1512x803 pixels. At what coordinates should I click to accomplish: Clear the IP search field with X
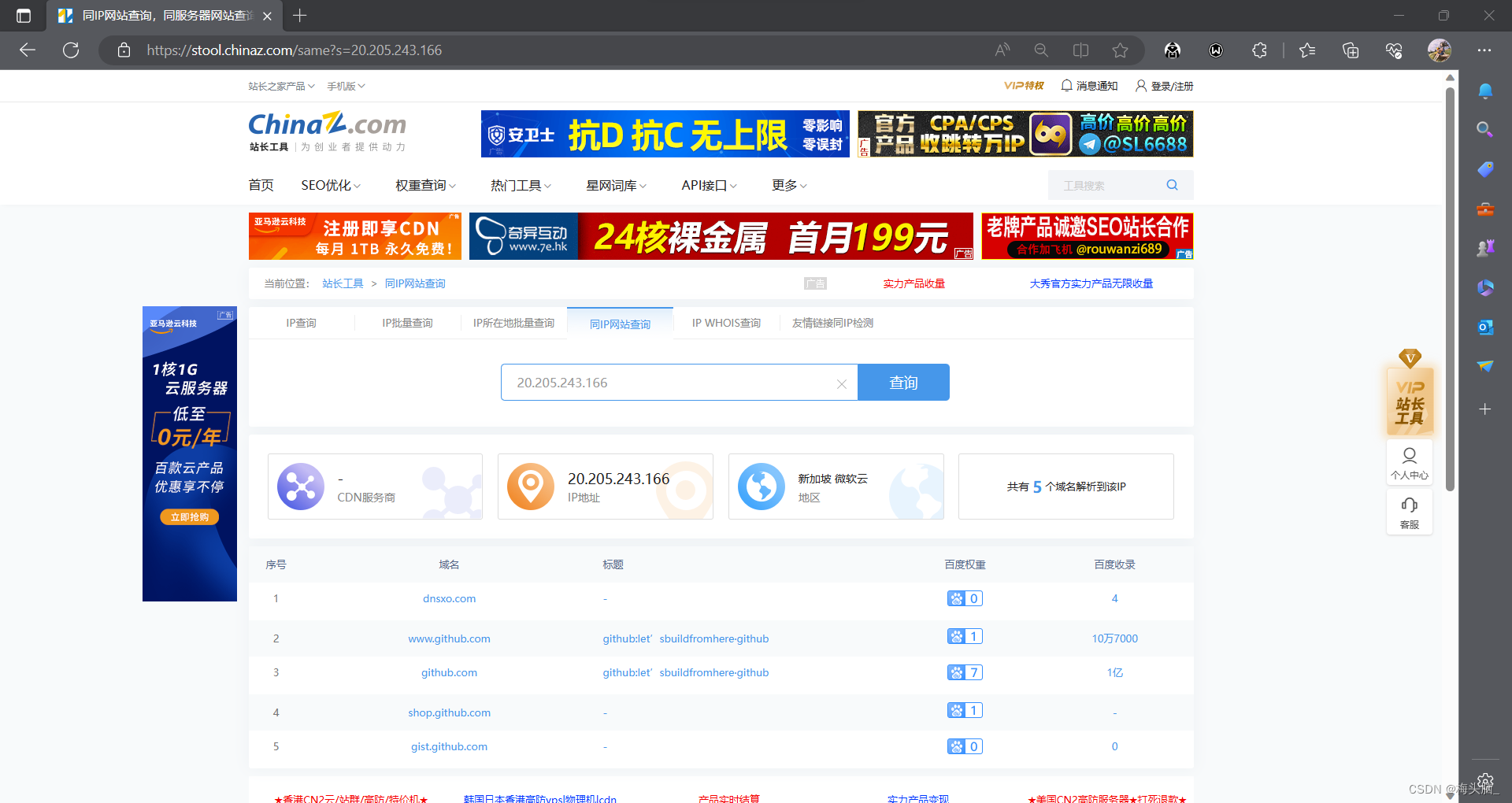842,384
